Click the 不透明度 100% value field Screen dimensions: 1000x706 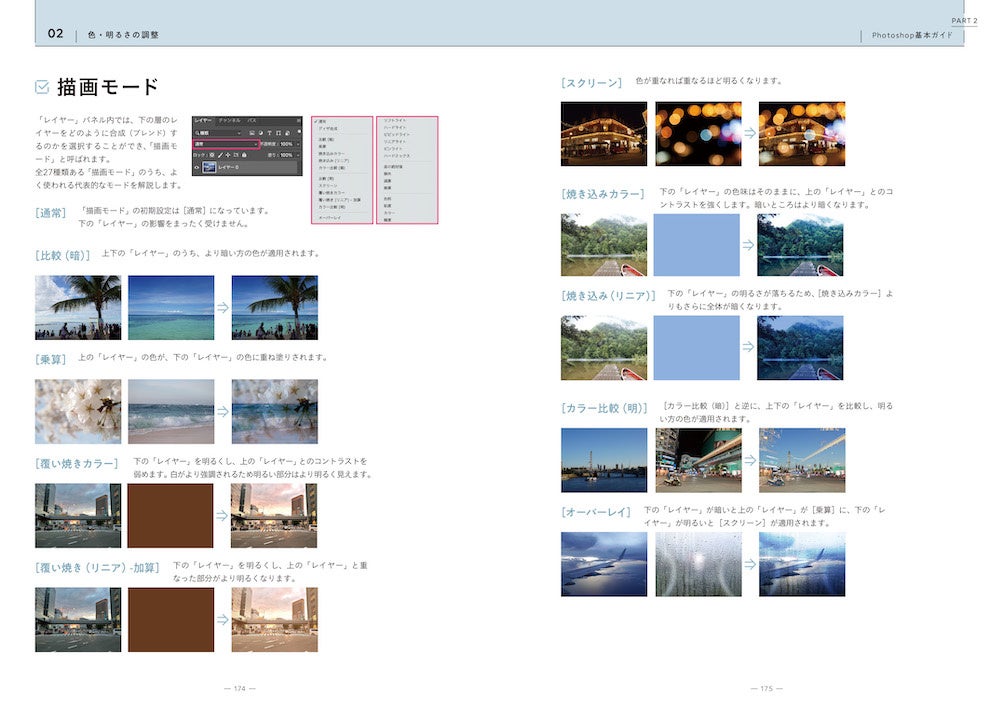click(286, 144)
